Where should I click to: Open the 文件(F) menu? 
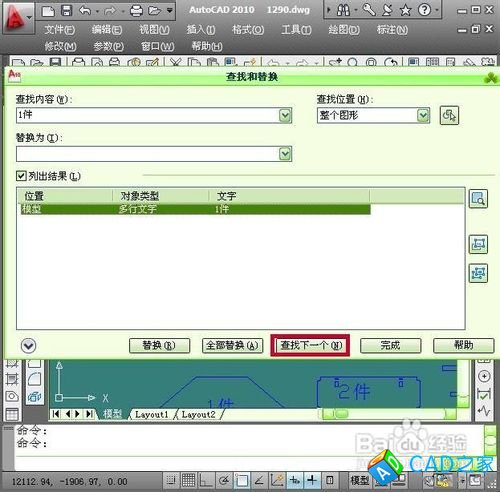(60, 30)
